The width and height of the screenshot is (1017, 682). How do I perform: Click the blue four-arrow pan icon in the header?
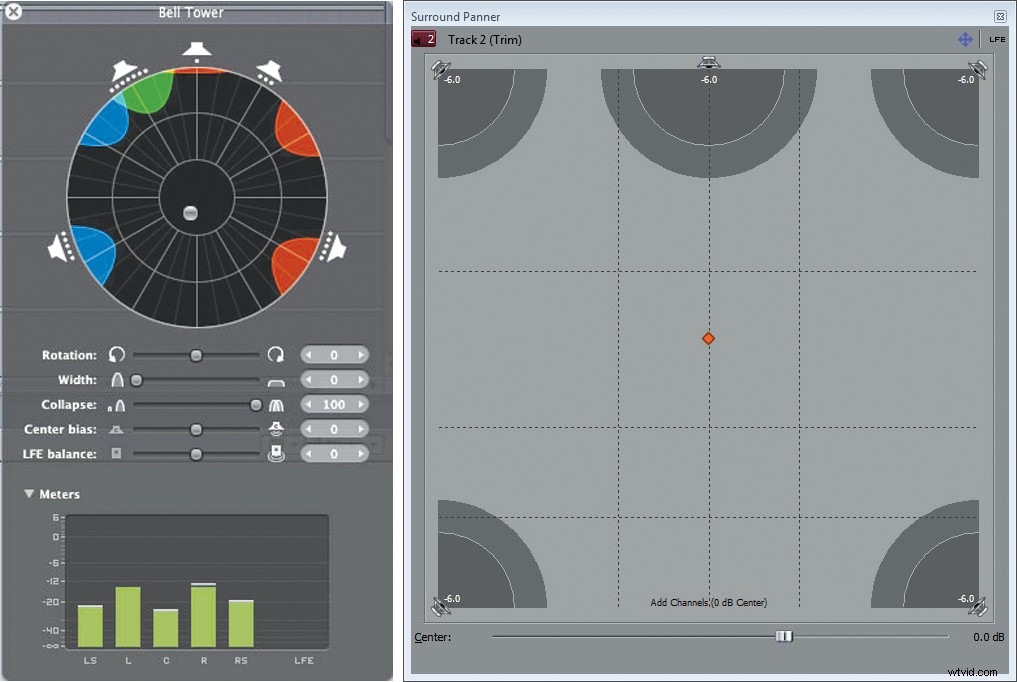pyautogui.click(x=965, y=38)
